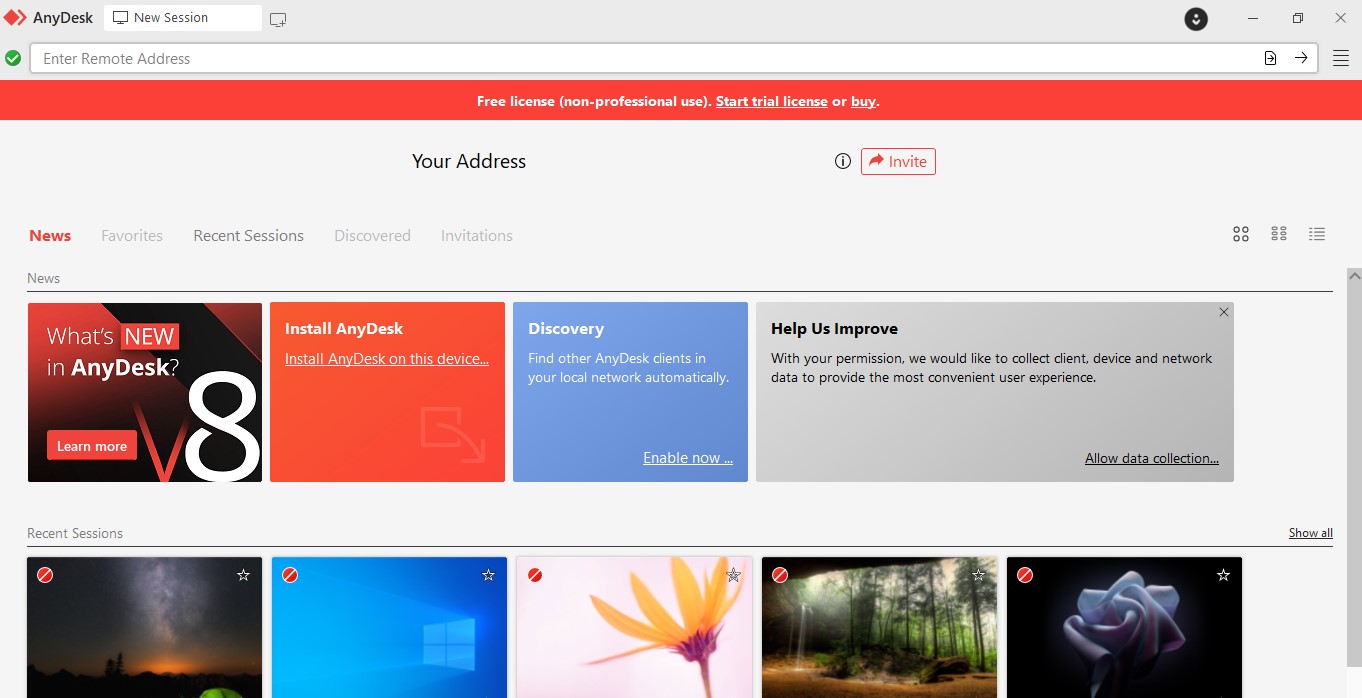Click the 'Help Us Improve' card title
Screen dimensions: 1362x698
(x=834, y=329)
